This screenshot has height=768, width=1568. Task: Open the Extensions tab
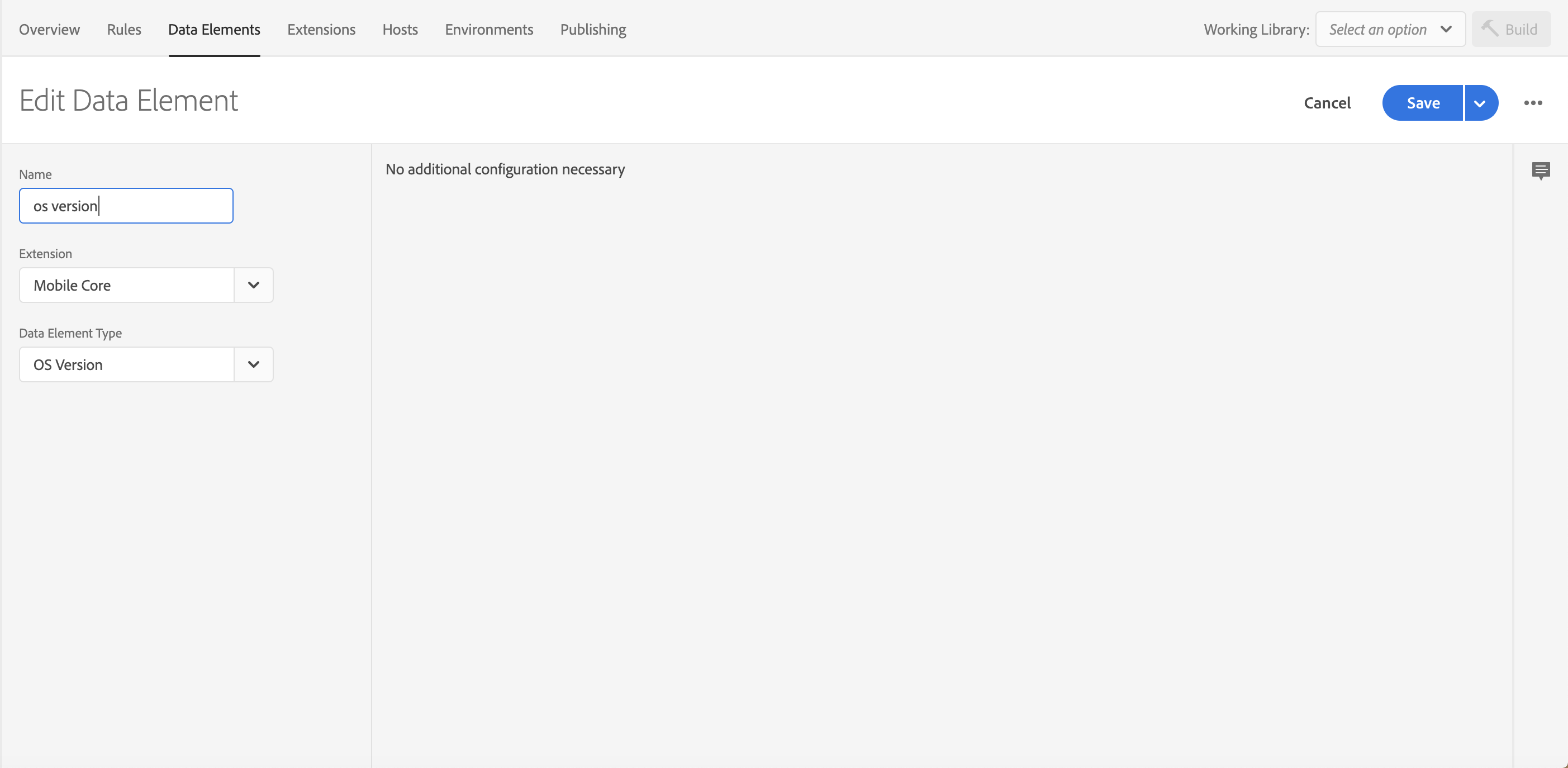coord(321,29)
